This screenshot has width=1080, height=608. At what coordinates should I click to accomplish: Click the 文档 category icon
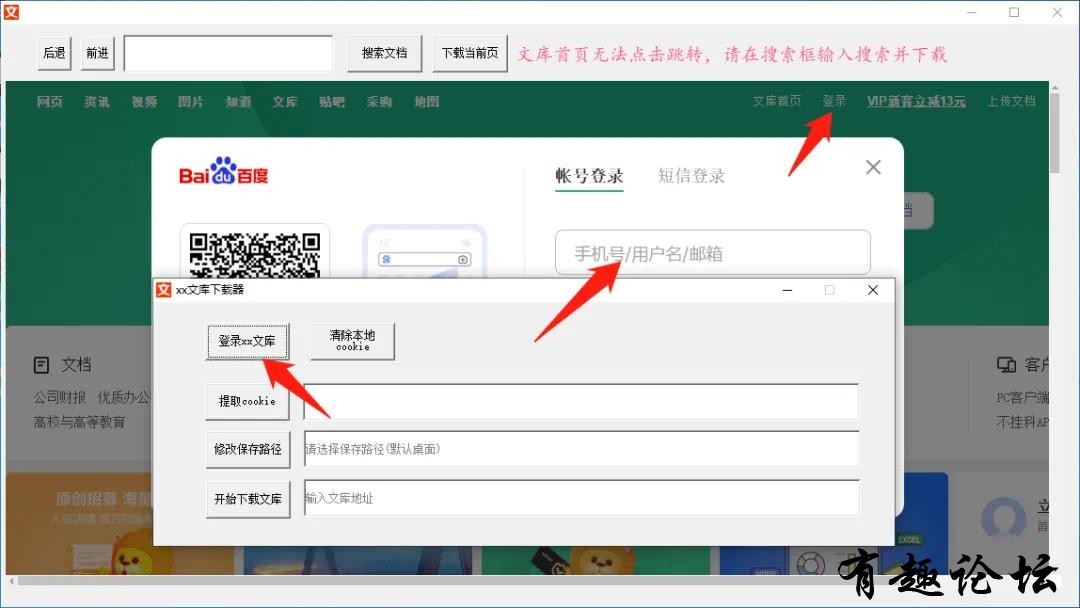pyautogui.click(x=41, y=365)
